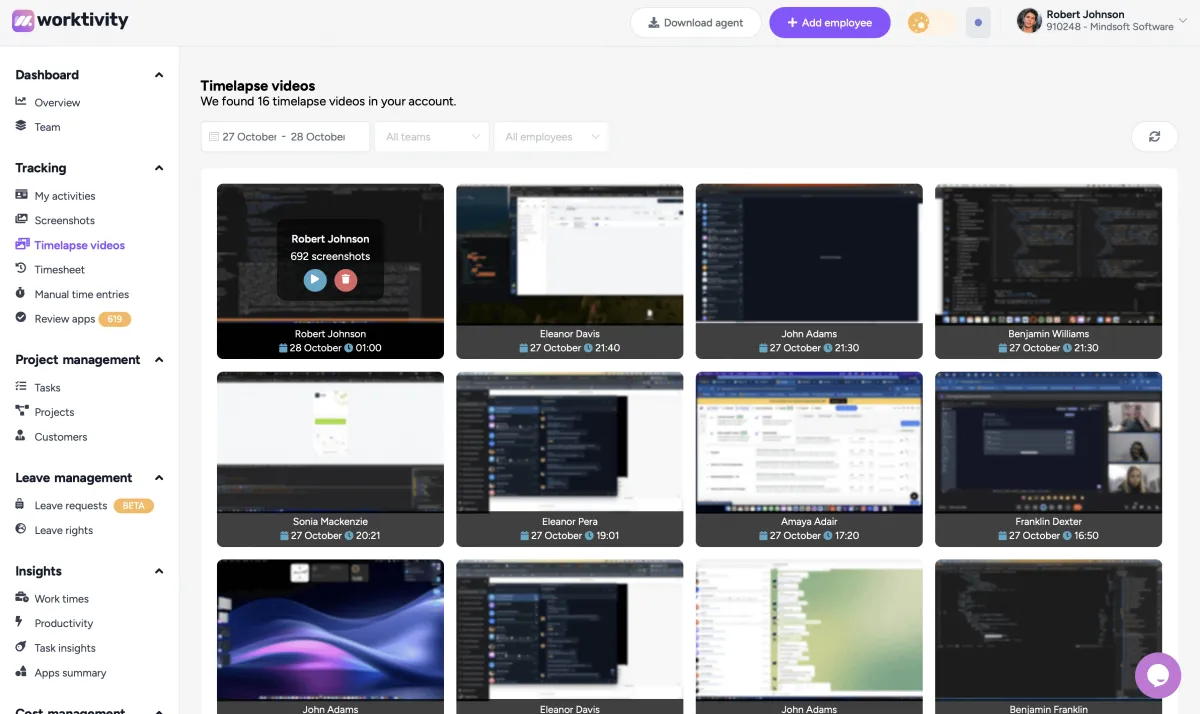The image size is (1200, 714).
Task: Click the 619 badge on Review apps
Action: [x=115, y=319]
